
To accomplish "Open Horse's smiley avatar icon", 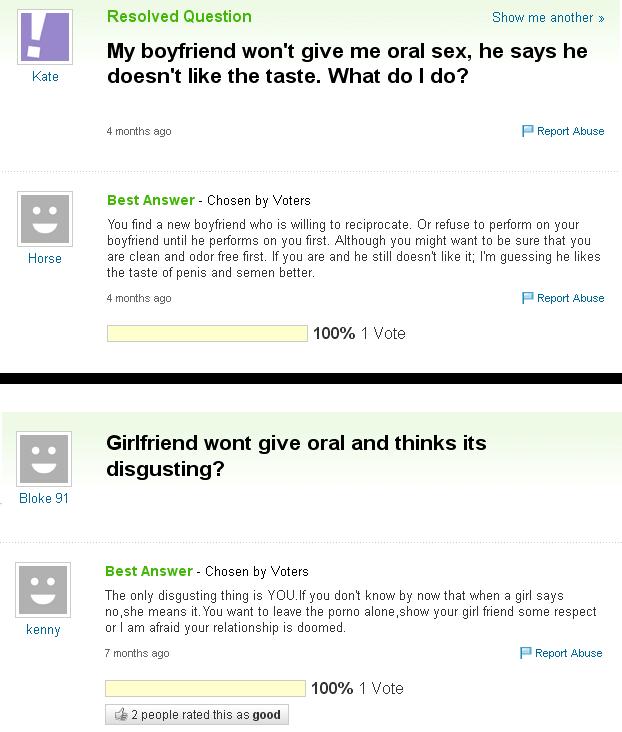I will [45, 219].
